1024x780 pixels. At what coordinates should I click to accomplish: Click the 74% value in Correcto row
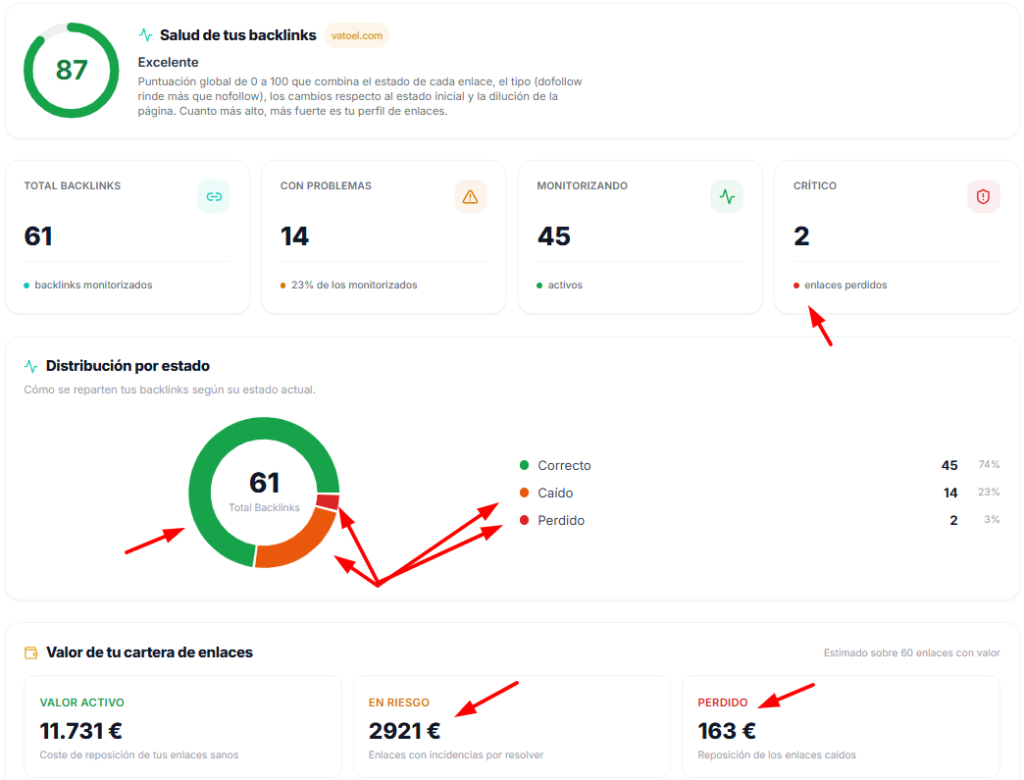[989, 464]
